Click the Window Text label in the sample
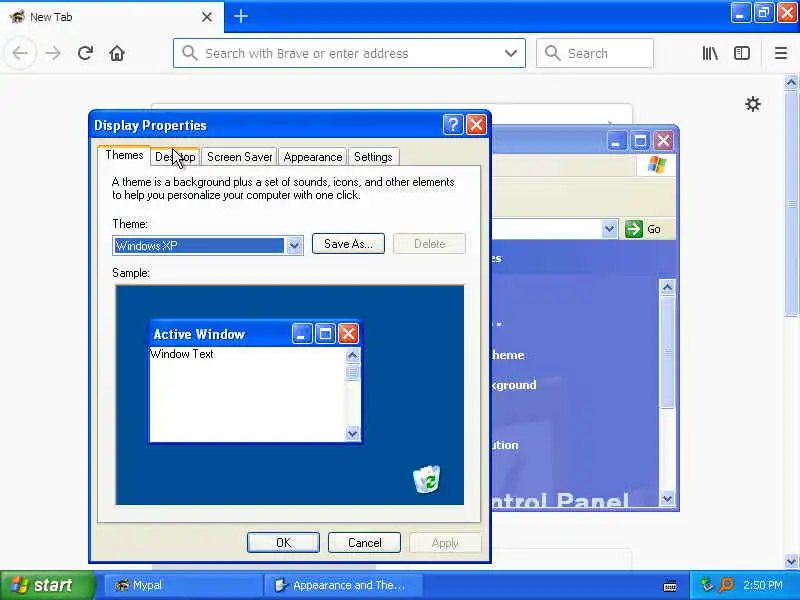The height and width of the screenshot is (600, 800). (x=182, y=354)
